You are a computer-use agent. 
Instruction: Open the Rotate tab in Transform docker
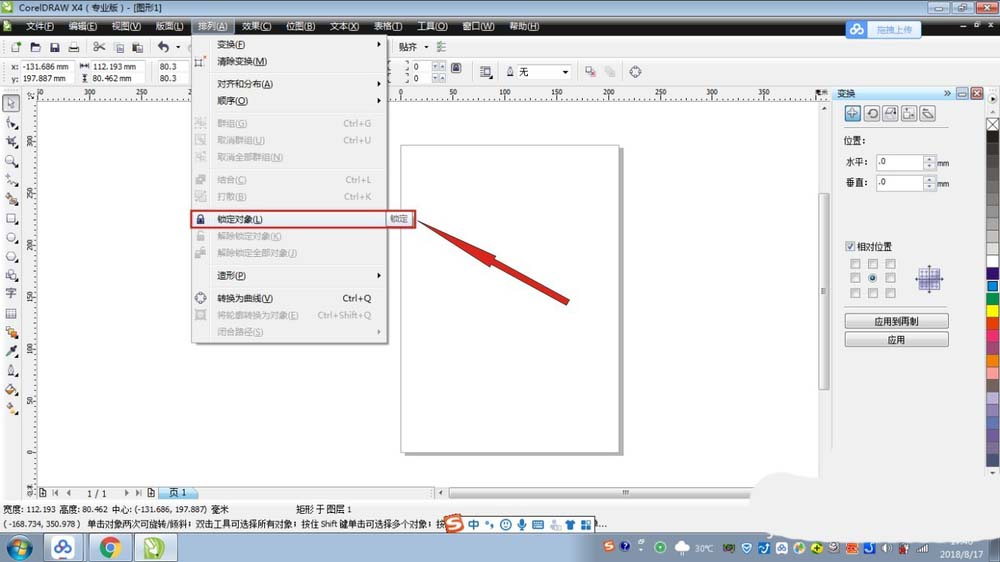click(x=872, y=114)
